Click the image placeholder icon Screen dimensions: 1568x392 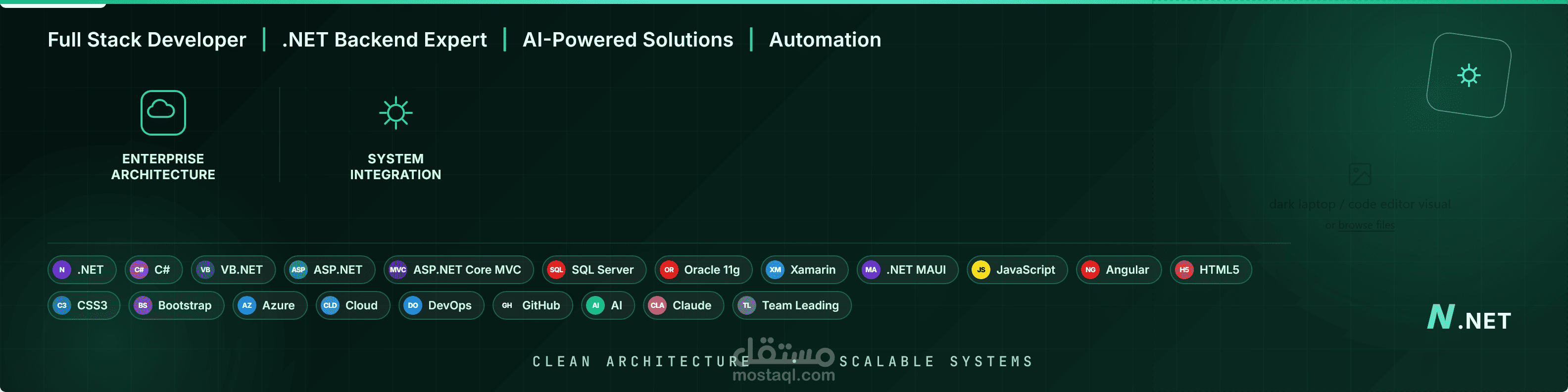coord(1360,174)
